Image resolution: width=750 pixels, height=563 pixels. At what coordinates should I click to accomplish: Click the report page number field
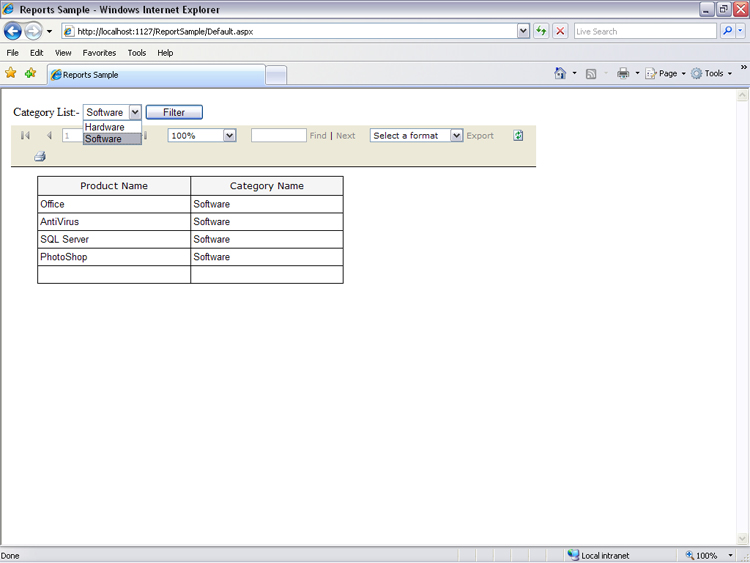point(73,136)
